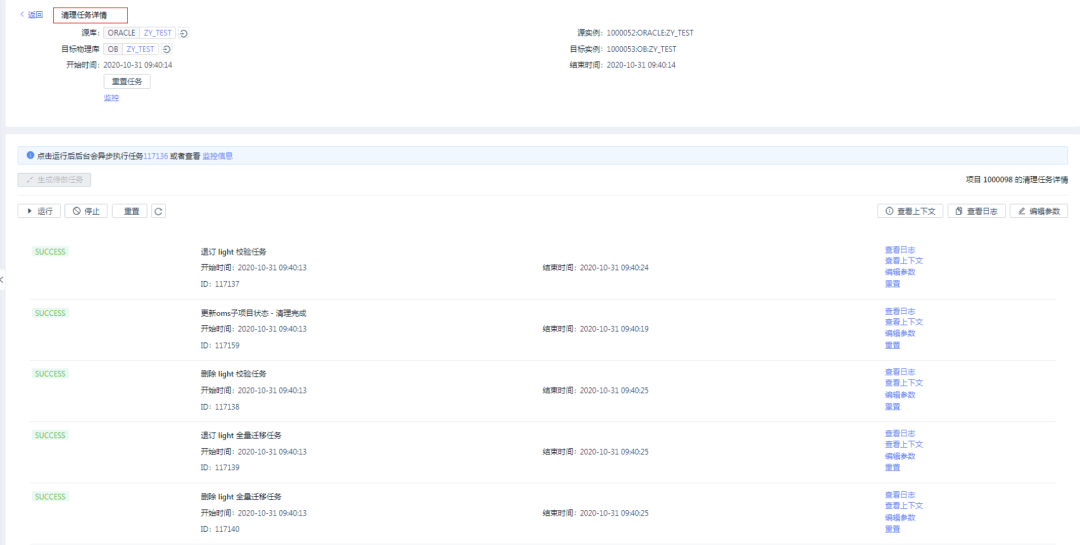Click the top-right 编辑参数 button
The image size is (1080, 545).
click(1039, 212)
